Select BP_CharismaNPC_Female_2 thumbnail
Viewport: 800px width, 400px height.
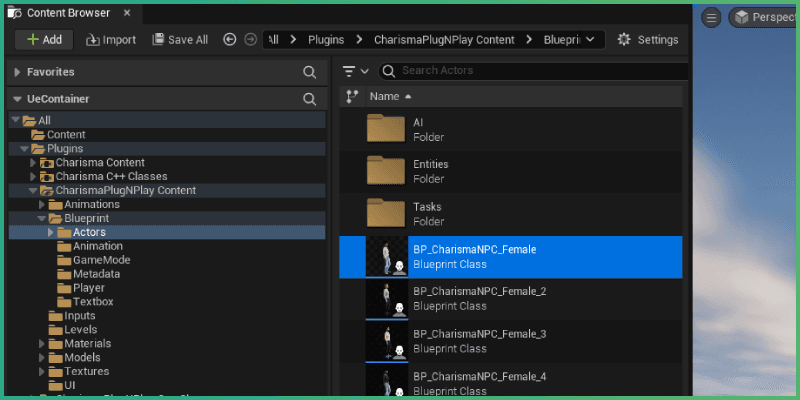pyautogui.click(x=387, y=299)
